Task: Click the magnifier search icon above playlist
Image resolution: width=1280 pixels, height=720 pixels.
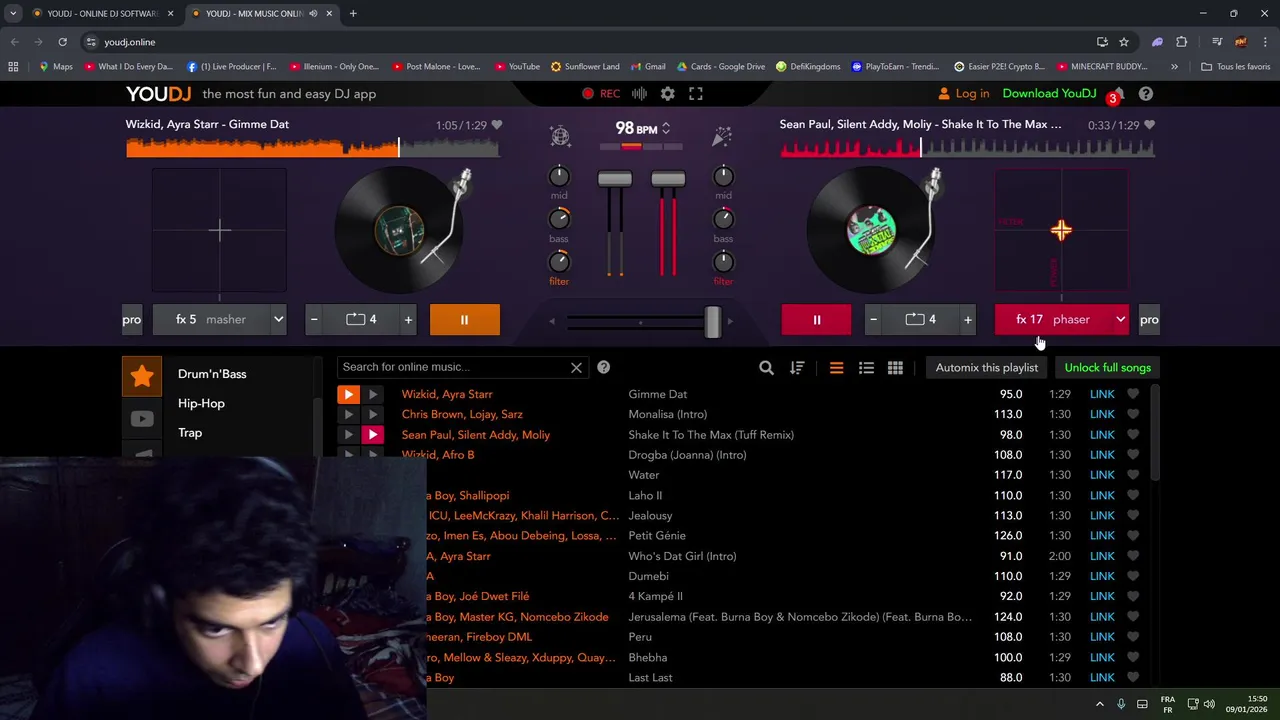Action: tap(766, 368)
